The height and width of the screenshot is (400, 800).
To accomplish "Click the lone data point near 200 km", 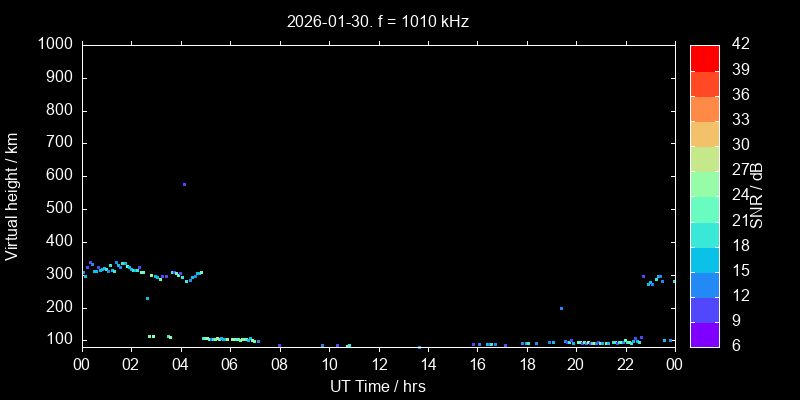I will click(x=561, y=309).
